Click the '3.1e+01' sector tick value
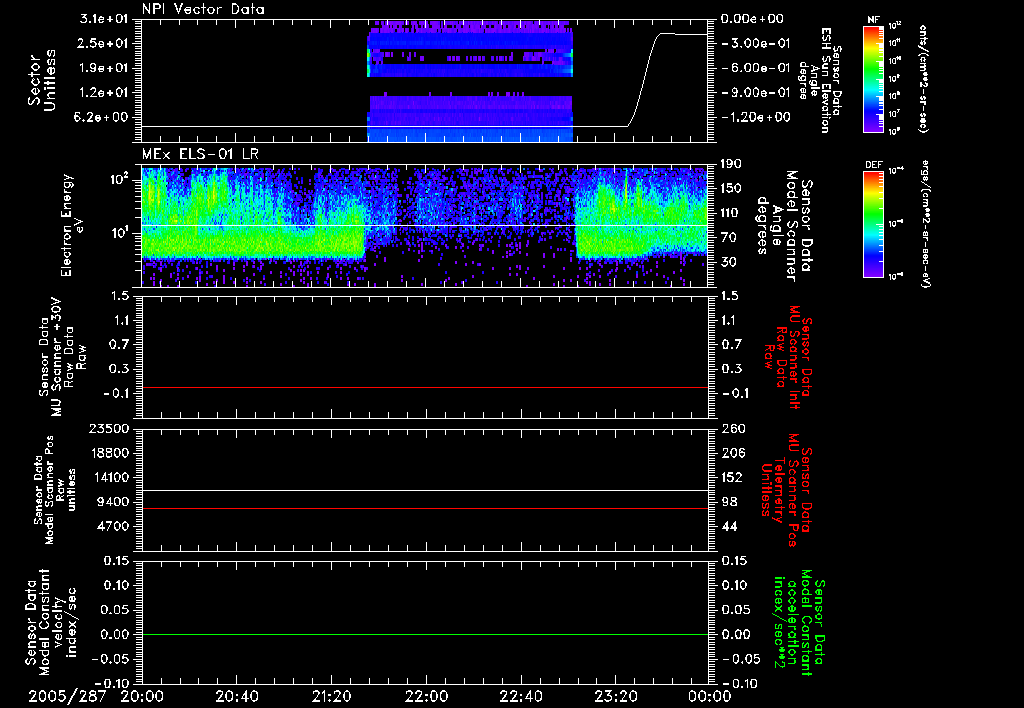1024x708 pixels. click(x=104, y=19)
